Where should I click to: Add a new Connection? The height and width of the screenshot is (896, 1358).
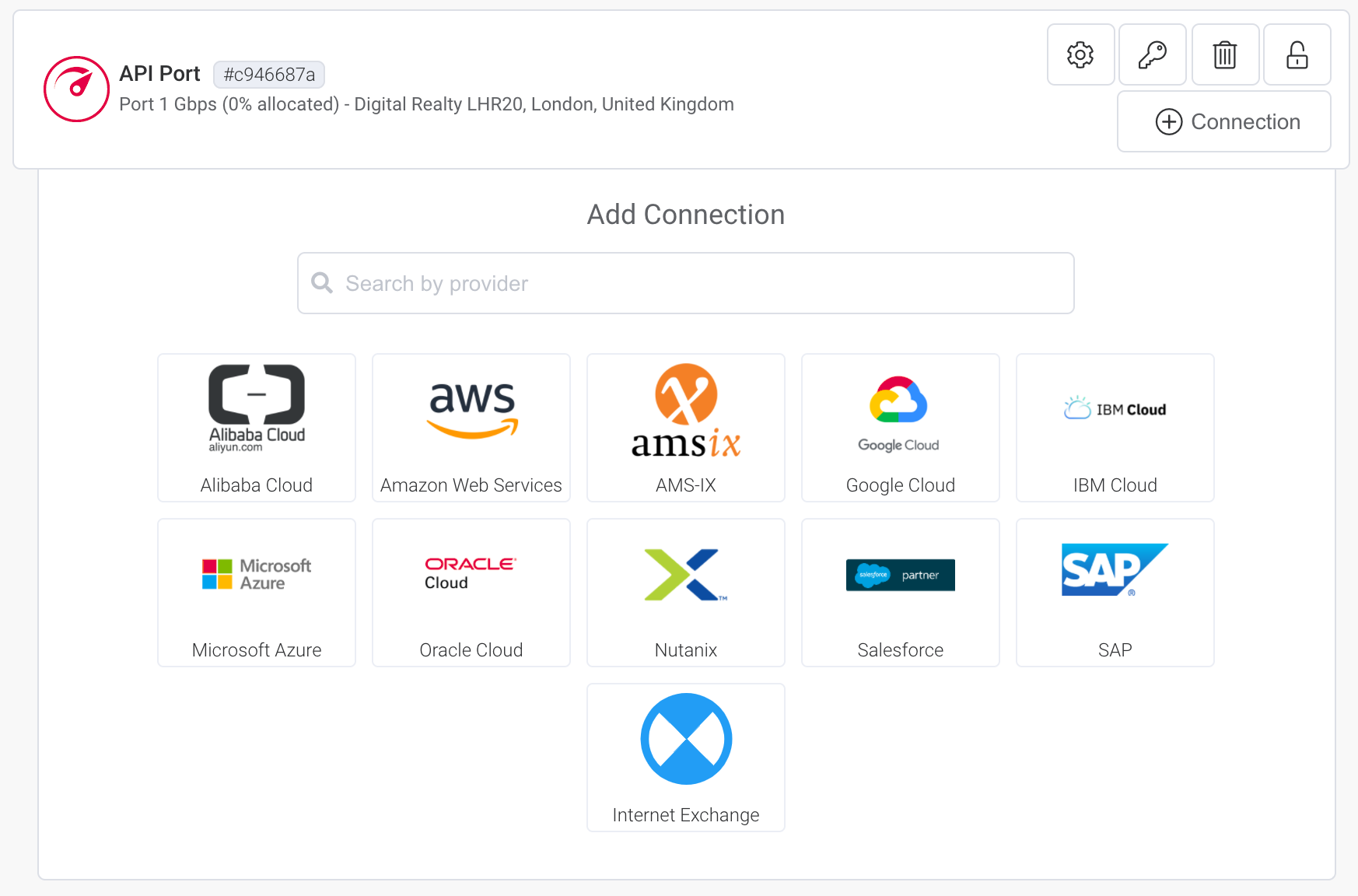point(1223,121)
